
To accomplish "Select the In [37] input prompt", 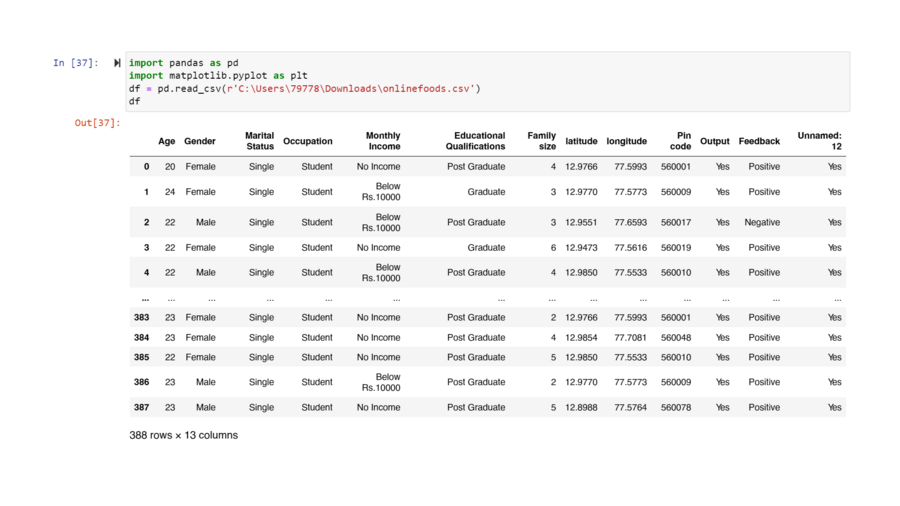I will 76,63.
